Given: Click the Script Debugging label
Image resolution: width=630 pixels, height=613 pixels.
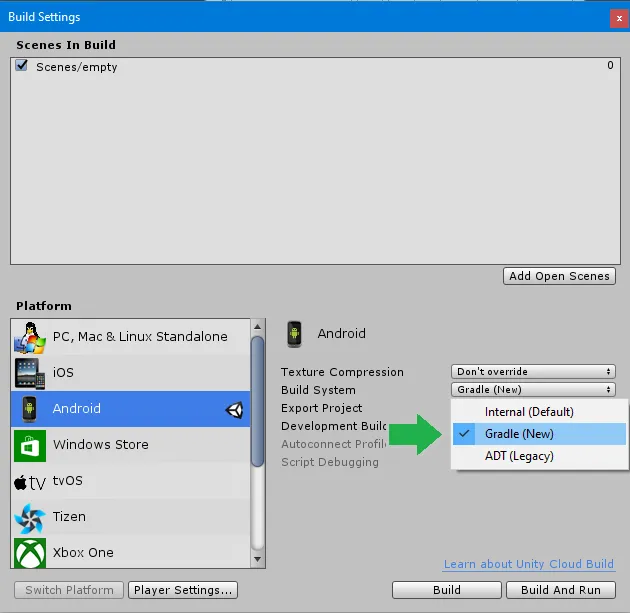Looking at the screenshot, I should 330,462.
